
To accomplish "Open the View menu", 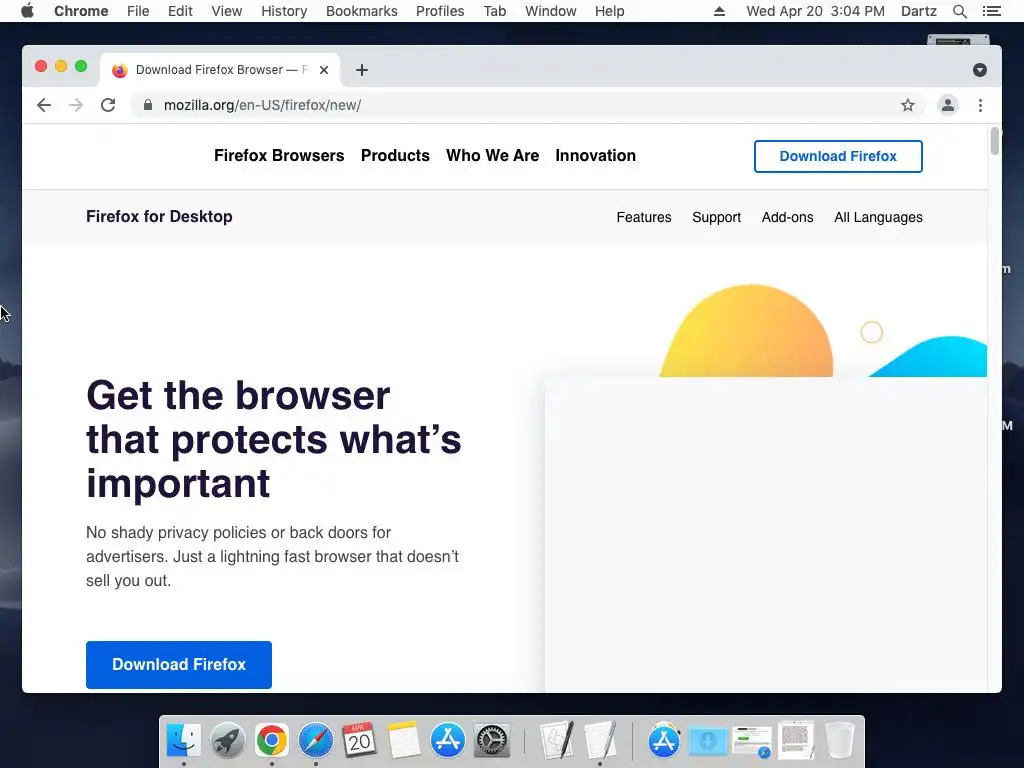I will (x=227, y=11).
